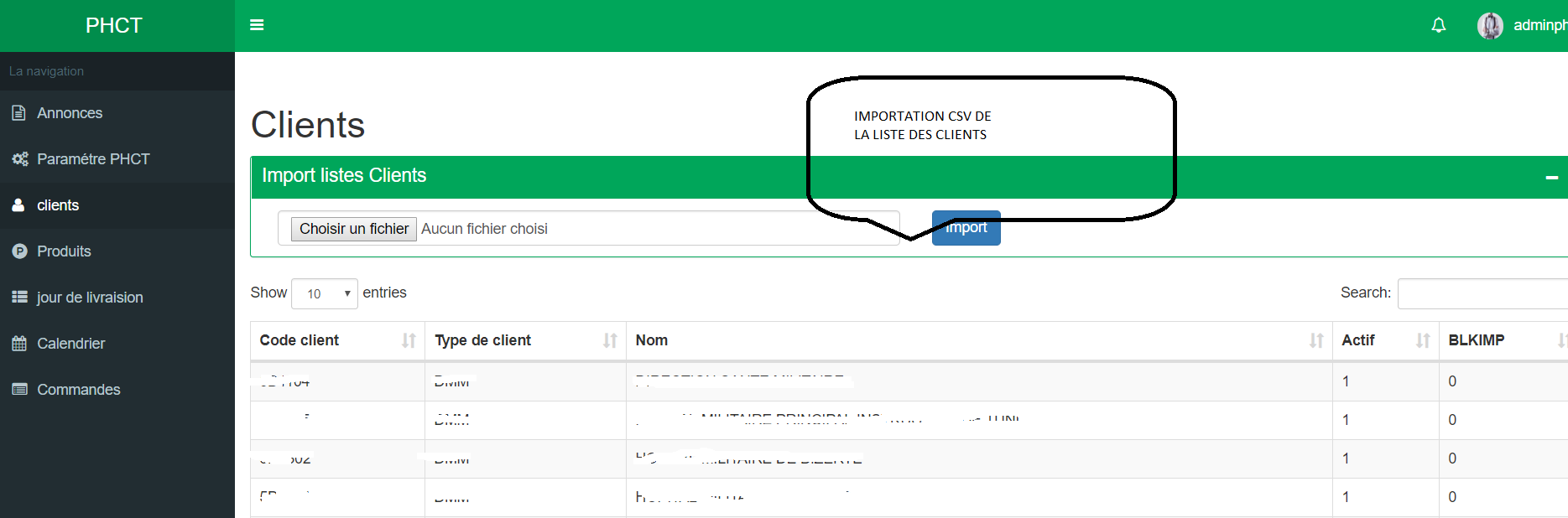Sort table by Code client column
The width and height of the screenshot is (1568, 518).
(x=337, y=340)
